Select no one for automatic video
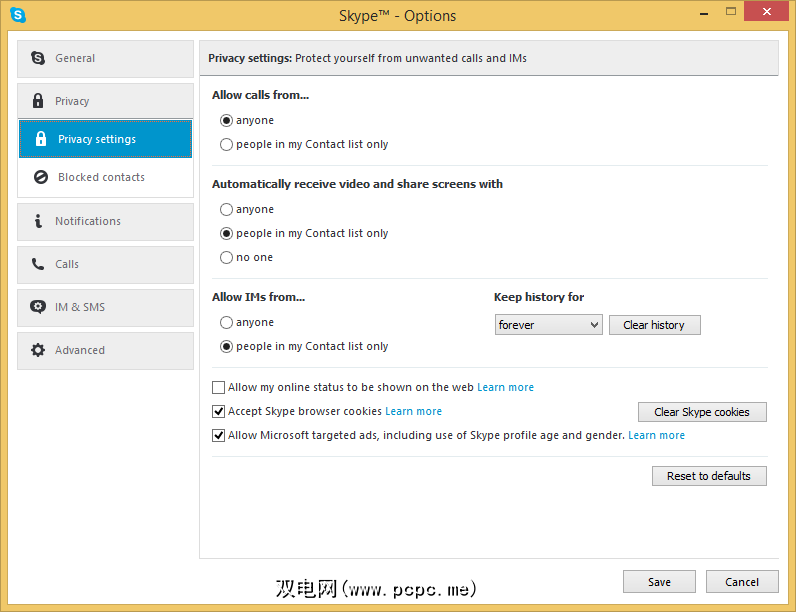Image resolution: width=796 pixels, height=612 pixels. coord(226,258)
